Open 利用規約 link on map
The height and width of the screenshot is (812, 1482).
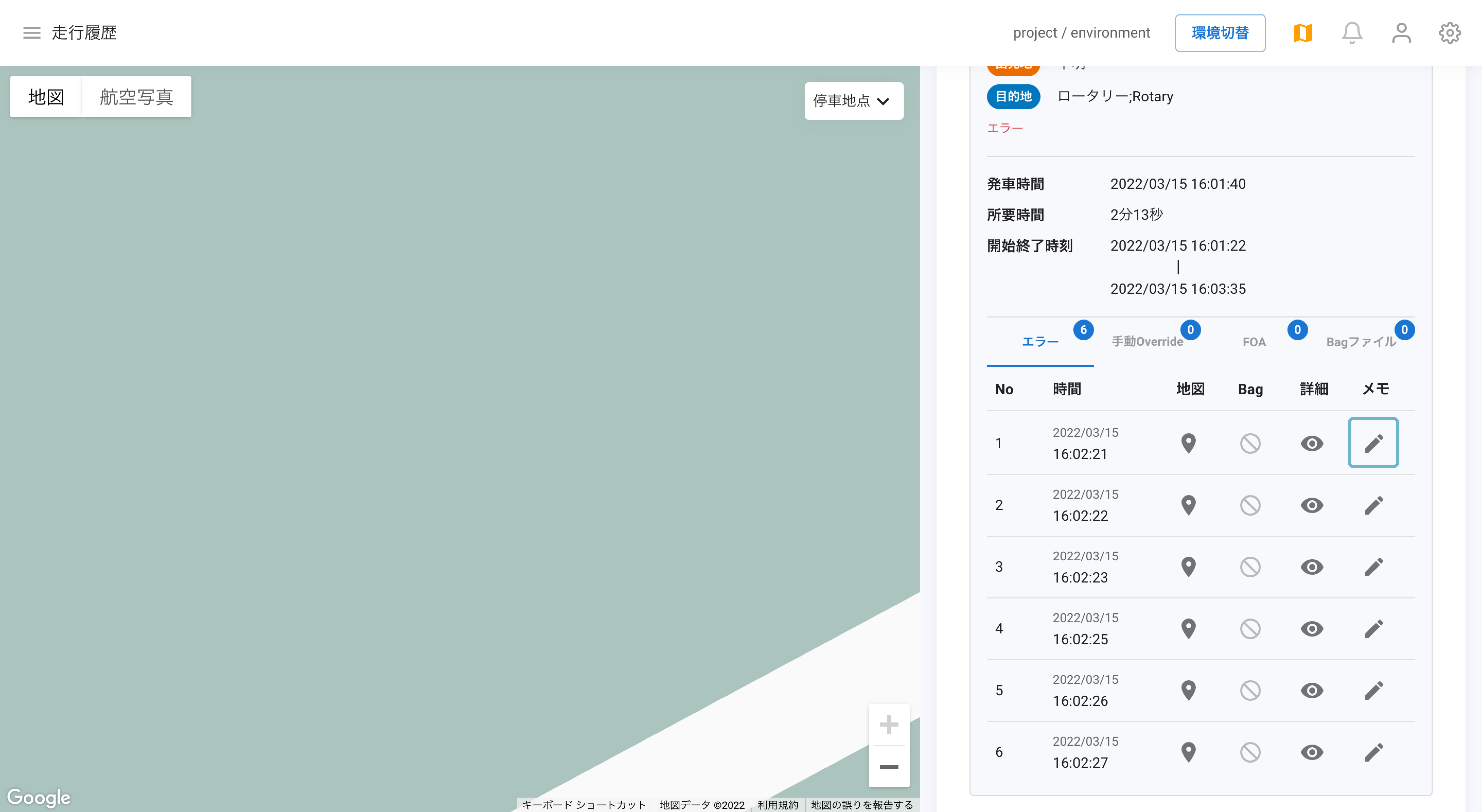[778, 805]
